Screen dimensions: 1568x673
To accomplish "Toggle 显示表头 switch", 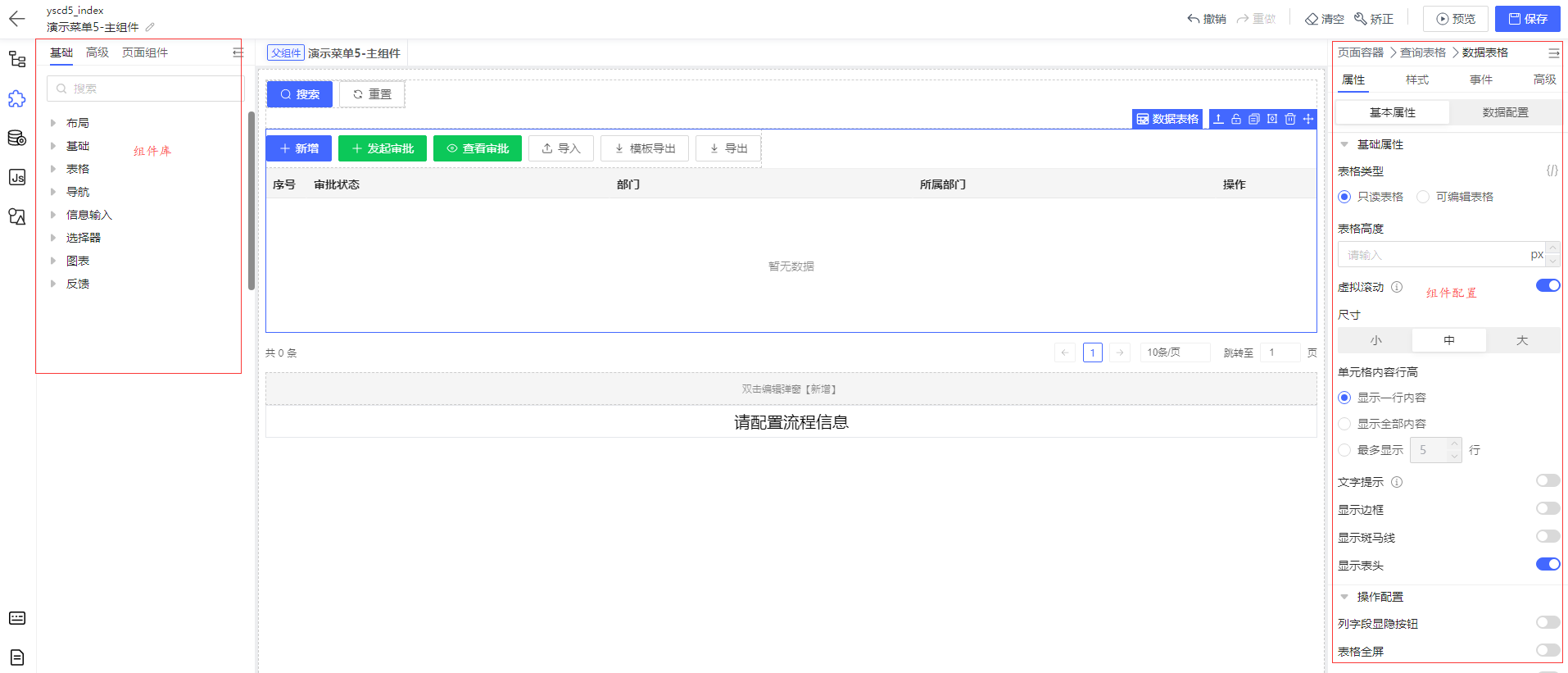I will (1548, 564).
